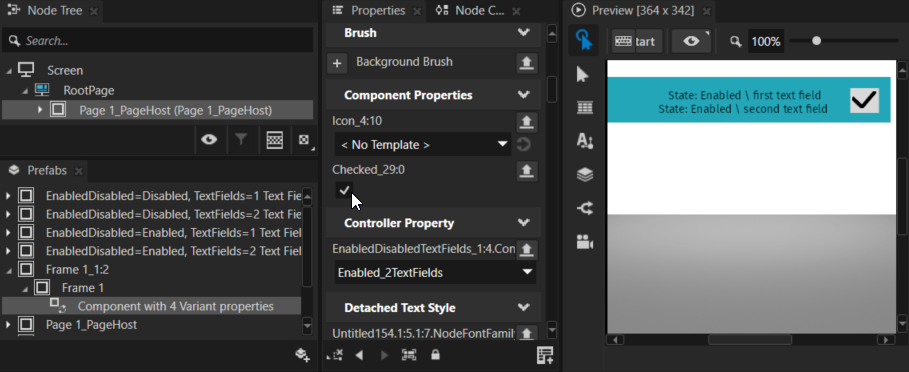Select Frame 1 in Prefabs
The image size is (909, 372).
click(83, 287)
